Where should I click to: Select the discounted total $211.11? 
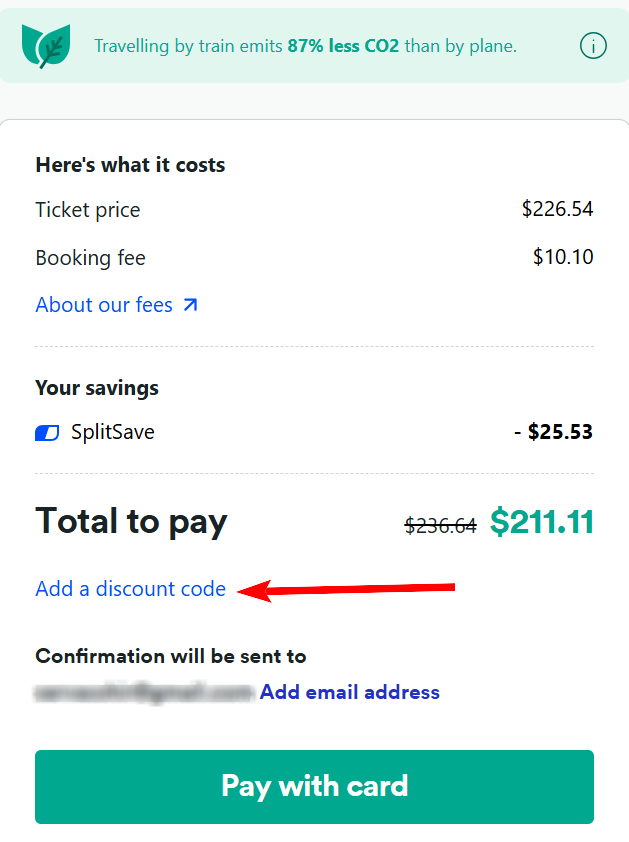click(x=541, y=521)
